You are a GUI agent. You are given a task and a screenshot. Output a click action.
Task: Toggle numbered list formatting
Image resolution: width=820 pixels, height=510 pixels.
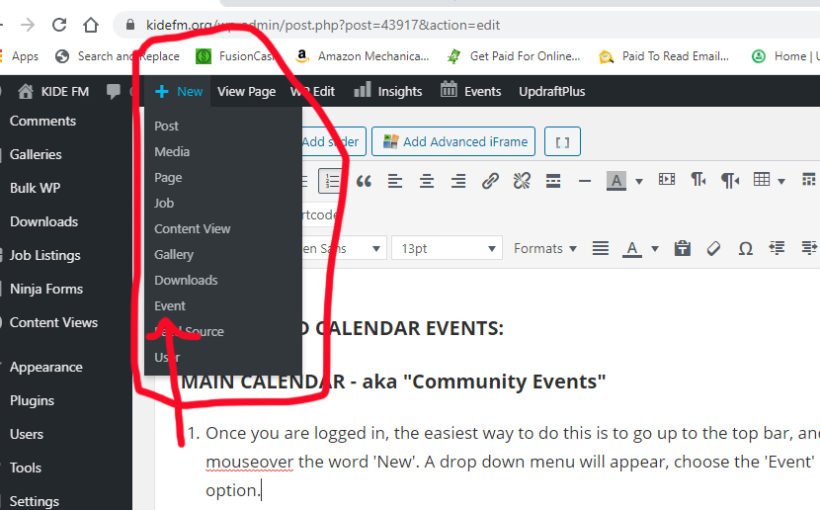[x=332, y=181]
